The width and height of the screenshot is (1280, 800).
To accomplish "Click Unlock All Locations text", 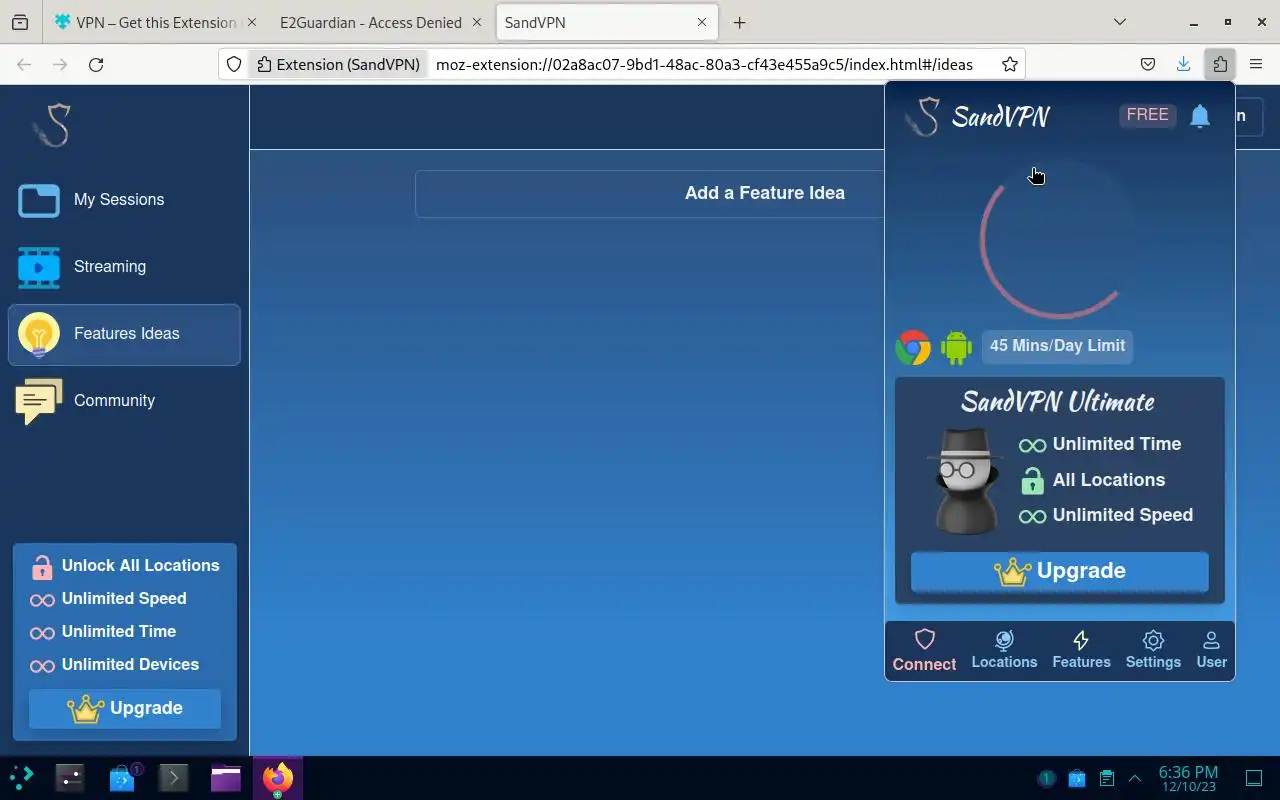I will pos(140,566).
